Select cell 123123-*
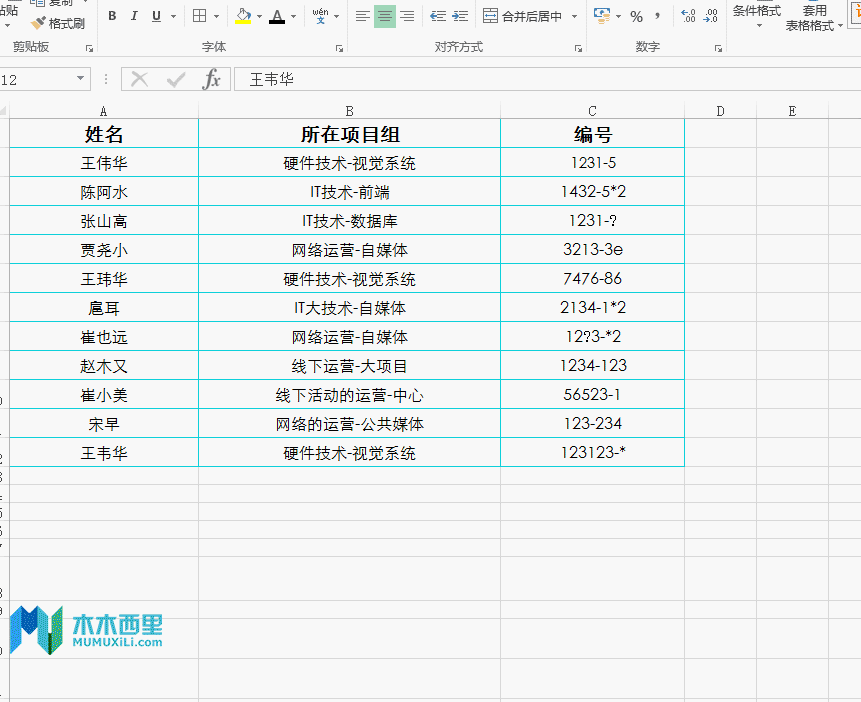The image size is (861, 702). [592, 453]
